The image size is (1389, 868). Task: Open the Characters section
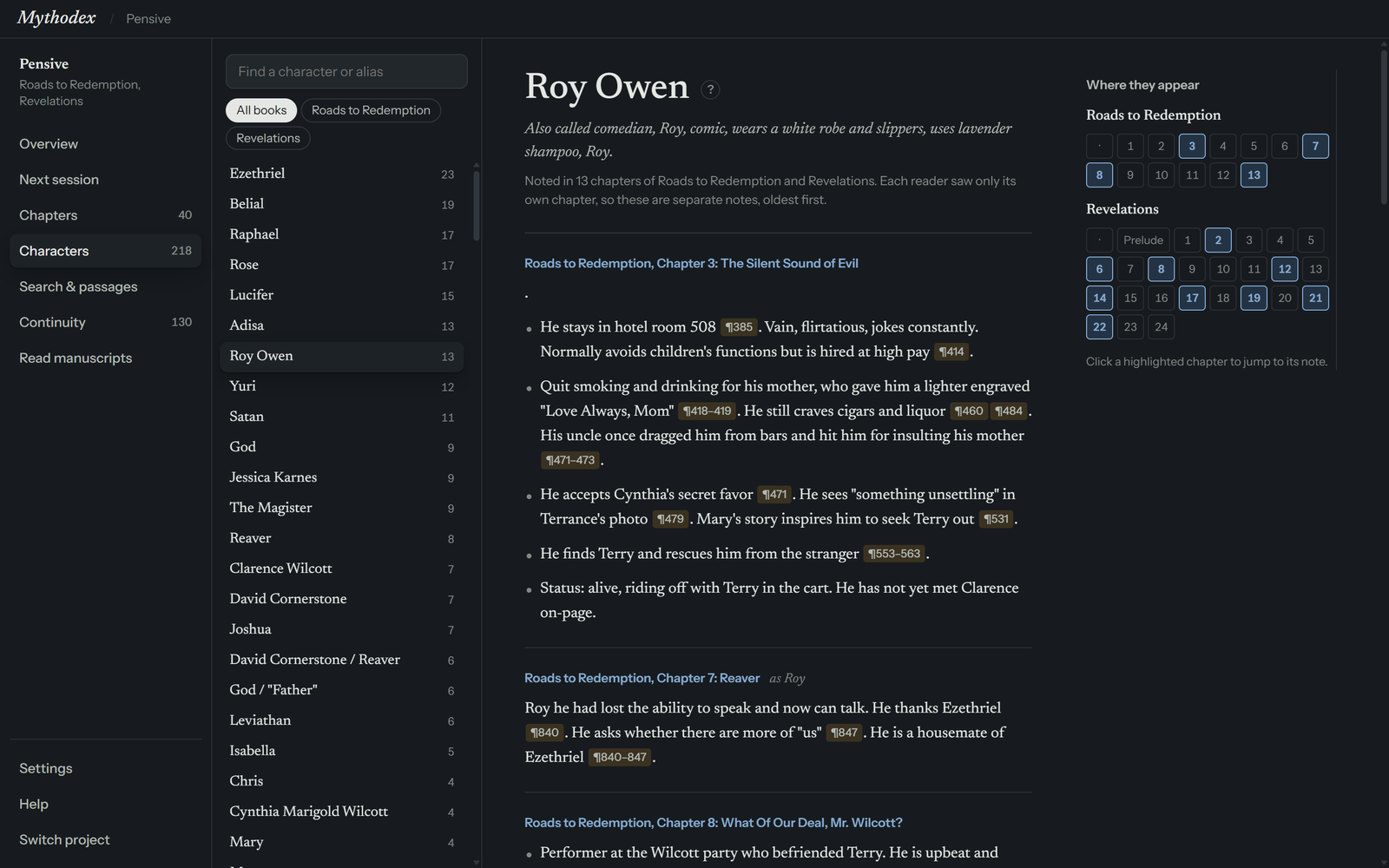[106, 251]
